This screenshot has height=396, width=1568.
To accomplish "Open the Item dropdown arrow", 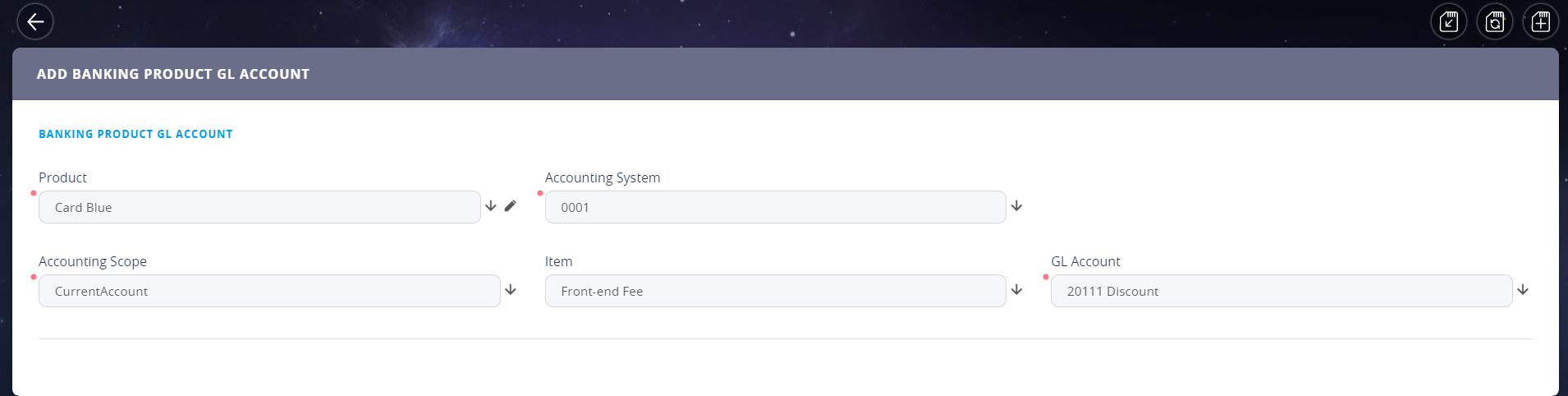I will [1016, 290].
